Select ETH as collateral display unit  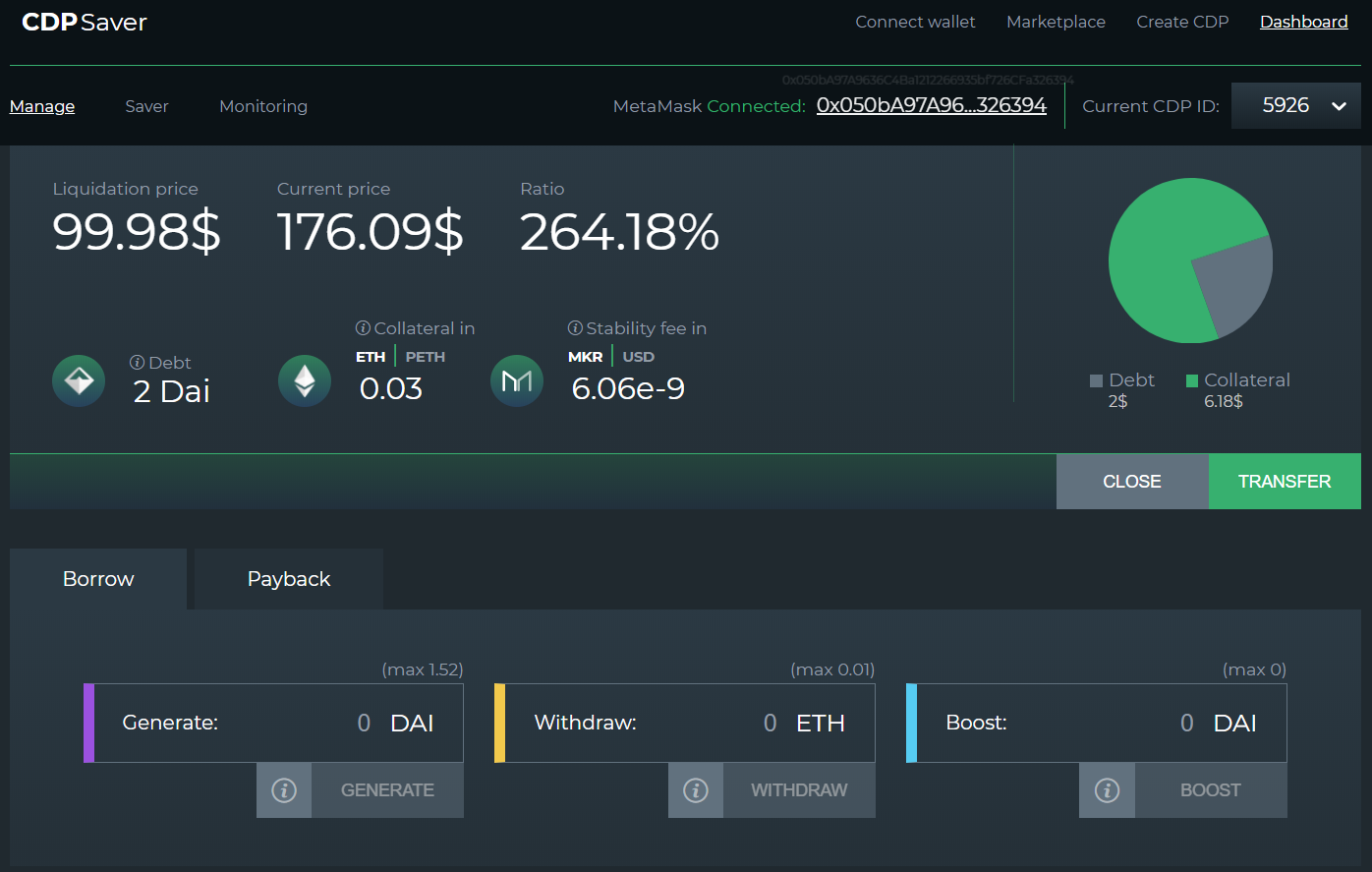(371, 357)
